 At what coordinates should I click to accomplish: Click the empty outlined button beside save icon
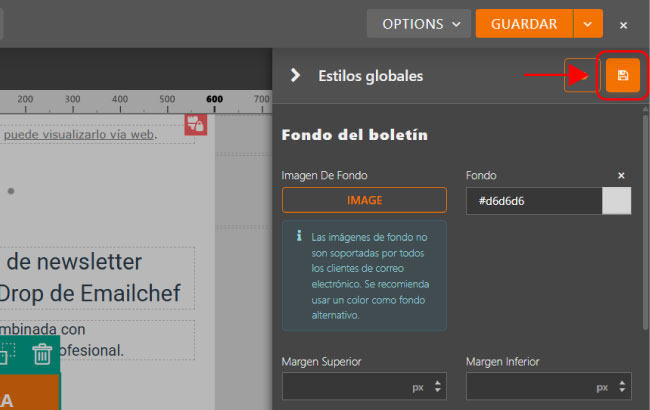pos(582,76)
